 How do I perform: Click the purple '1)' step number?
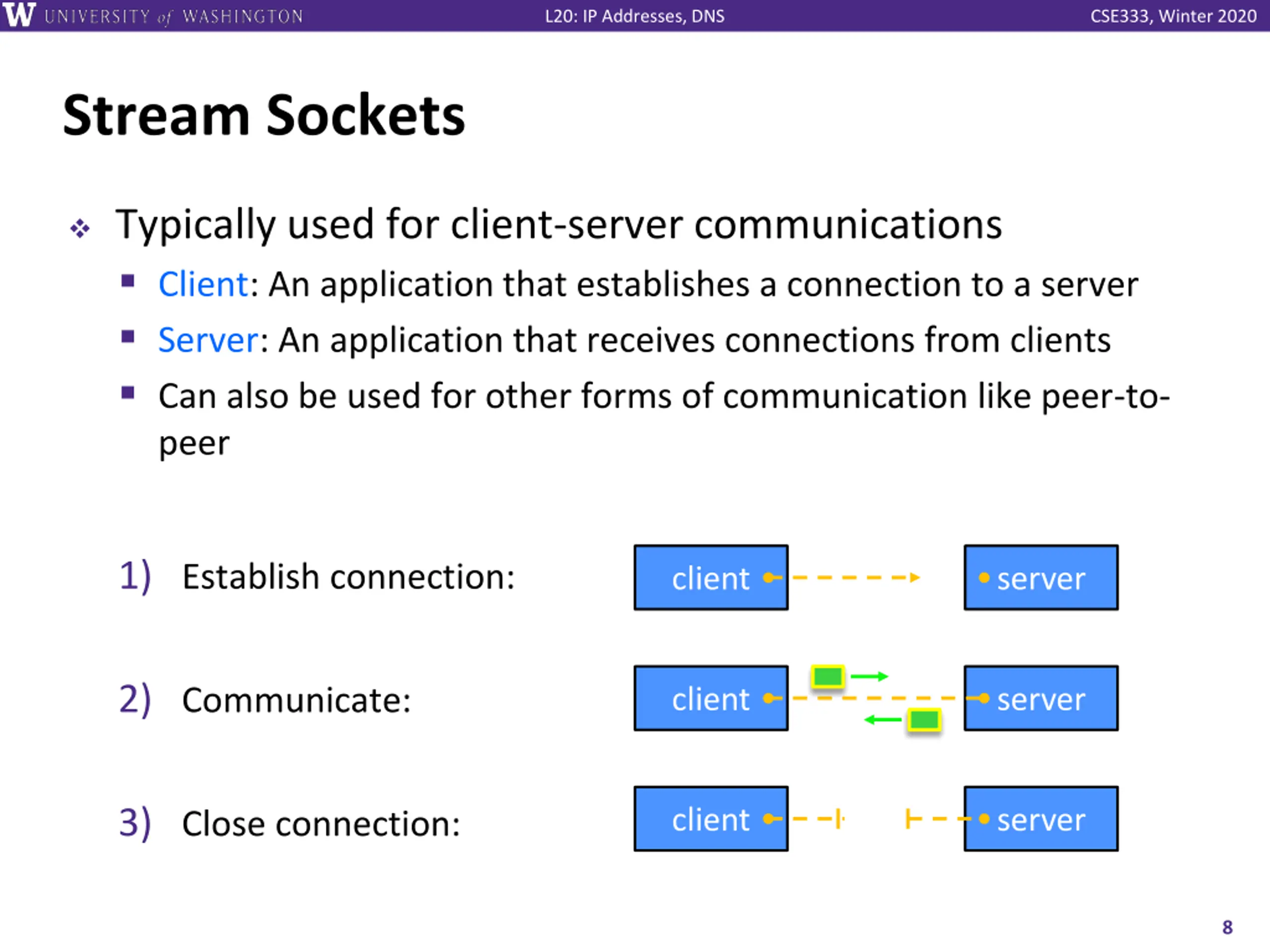click(135, 577)
